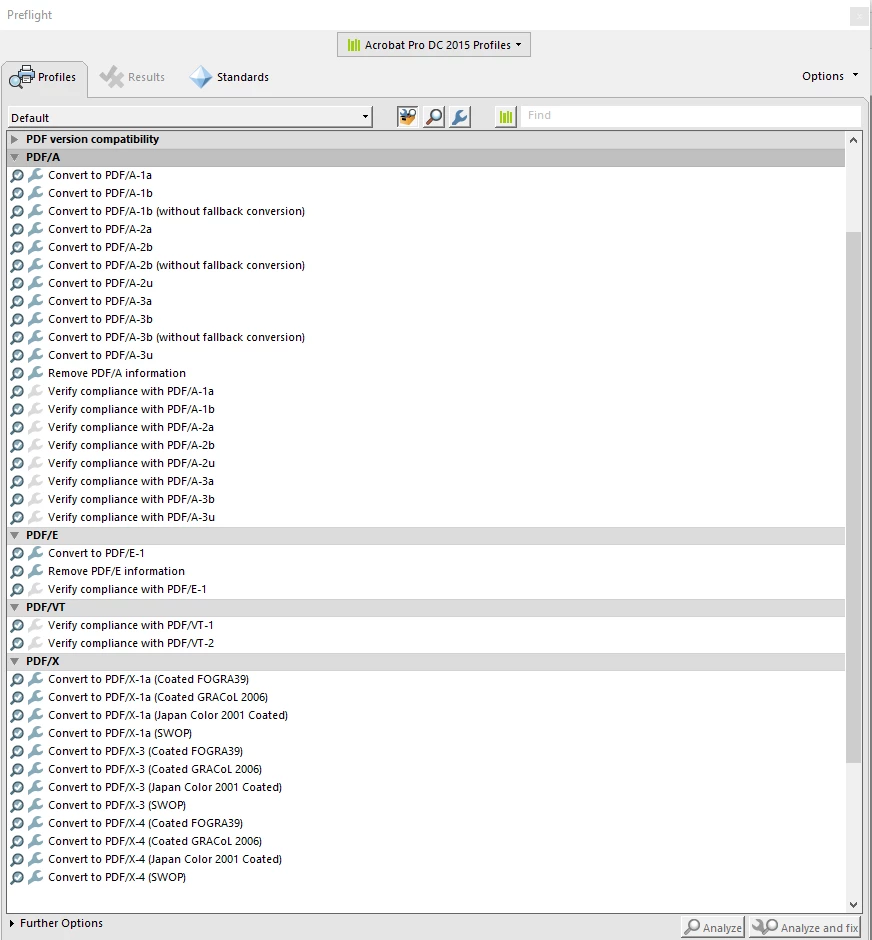Screen dimensions: 872x940
Task: Open the Acrobat Pro DC 2015 Profiles dropdown
Action: pyautogui.click(x=434, y=45)
